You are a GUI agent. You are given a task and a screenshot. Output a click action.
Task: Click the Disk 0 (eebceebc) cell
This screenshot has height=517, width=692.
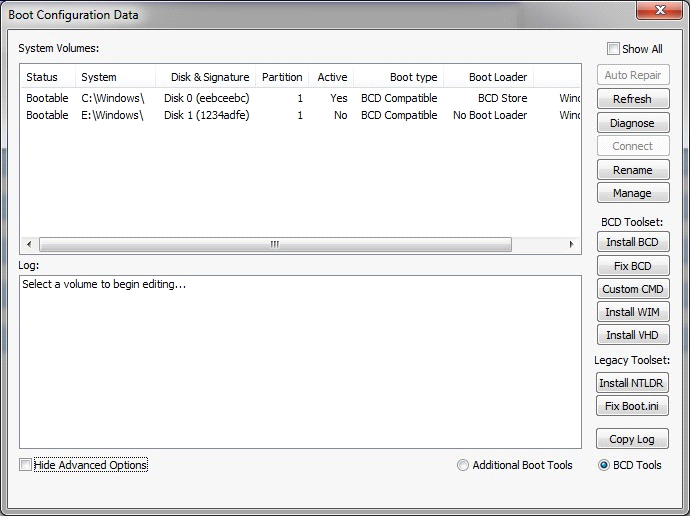point(207,98)
